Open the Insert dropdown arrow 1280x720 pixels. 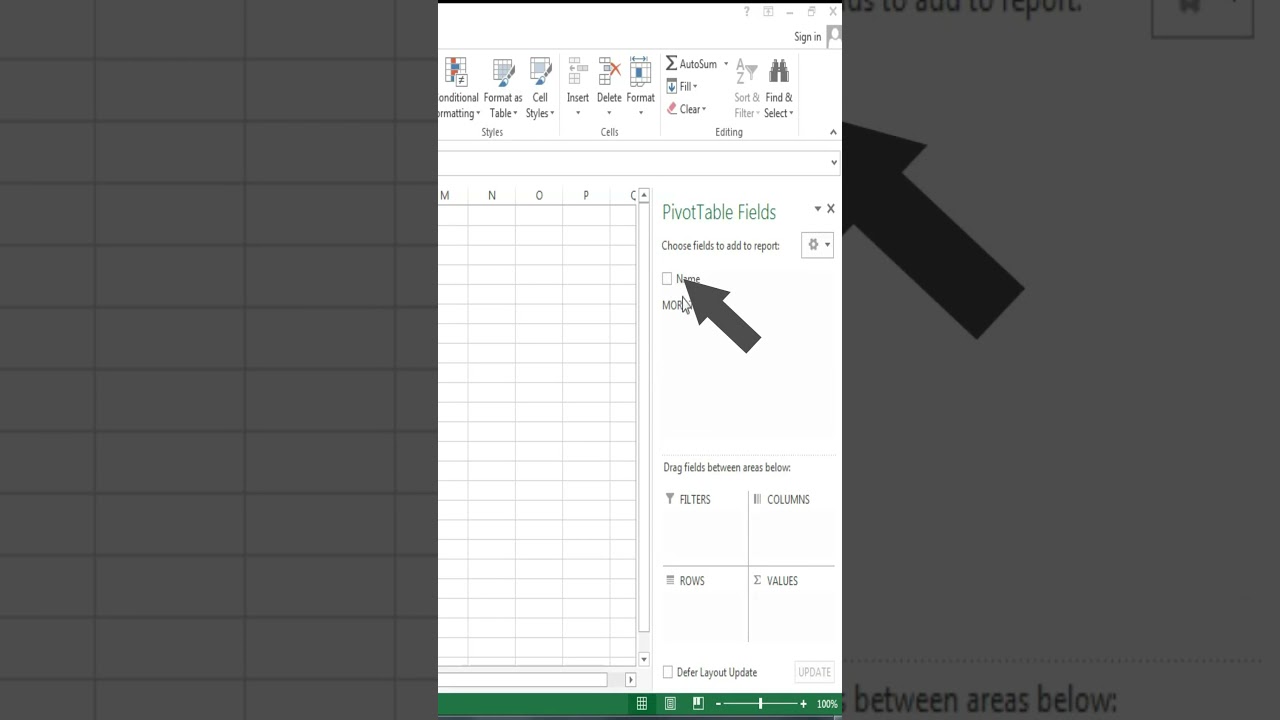click(578, 113)
